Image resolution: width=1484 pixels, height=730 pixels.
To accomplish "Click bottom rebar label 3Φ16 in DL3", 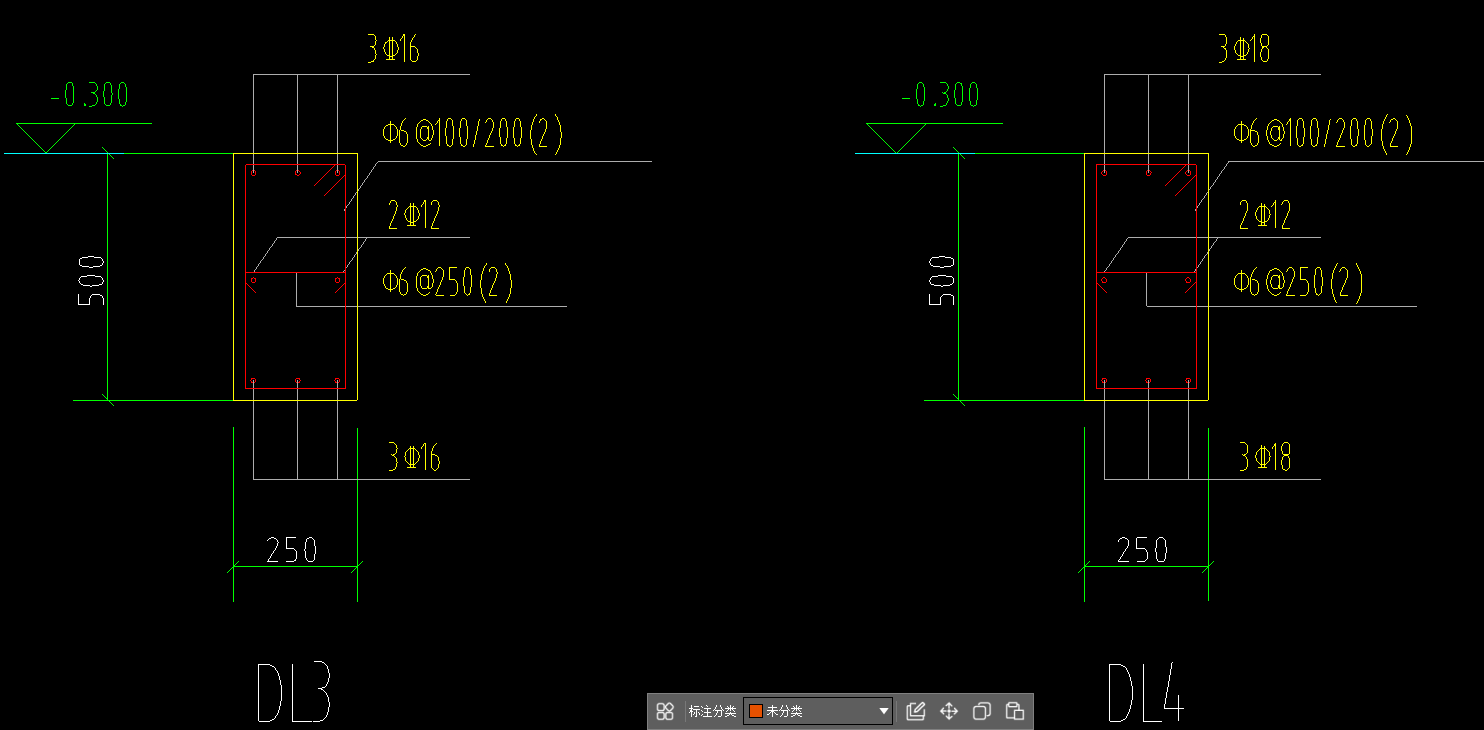I will pyautogui.click(x=414, y=457).
